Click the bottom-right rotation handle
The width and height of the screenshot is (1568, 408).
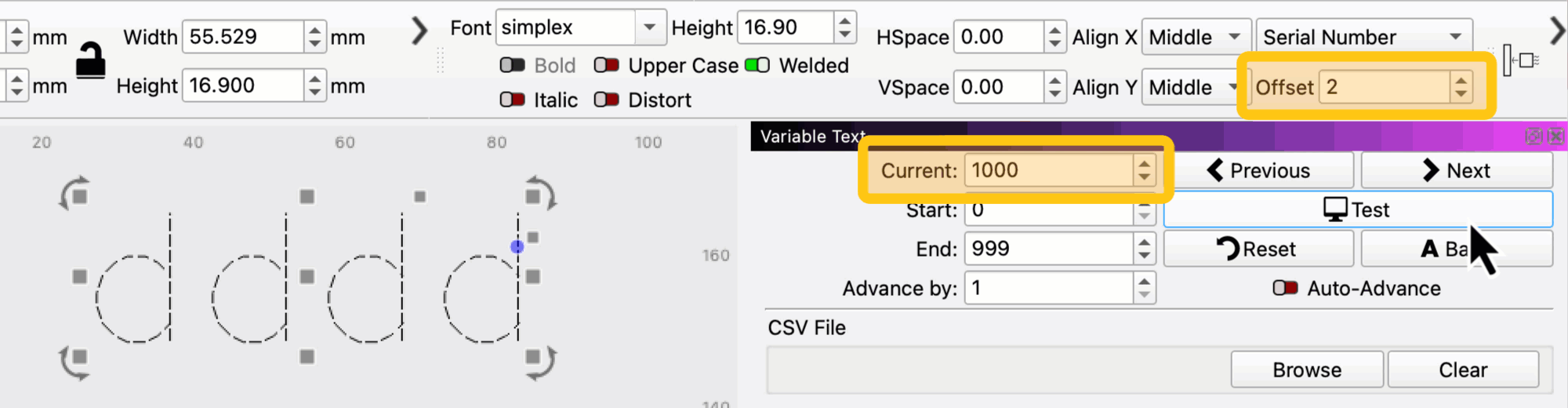click(x=540, y=361)
